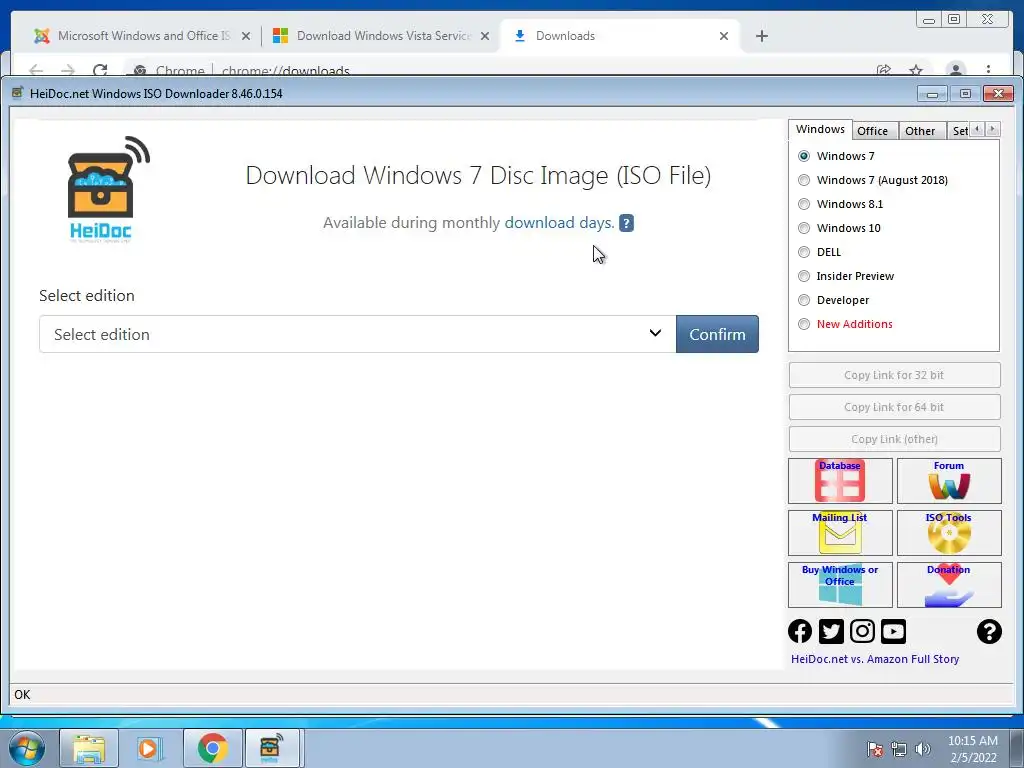The width and height of the screenshot is (1024, 768).
Task: Click Chrome share icon in address bar
Action: (884, 70)
